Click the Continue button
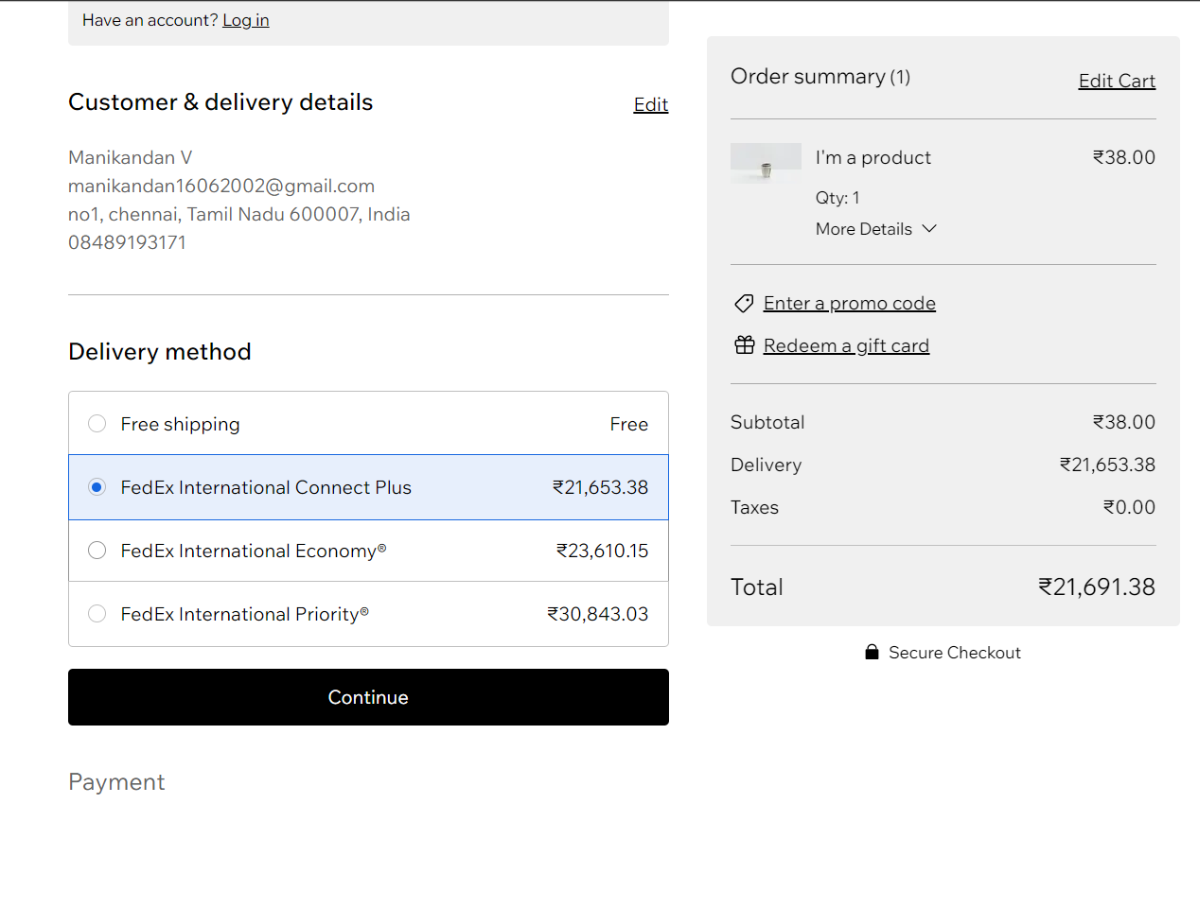Image resolution: width=1200 pixels, height=900 pixels. (x=368, y=697)
